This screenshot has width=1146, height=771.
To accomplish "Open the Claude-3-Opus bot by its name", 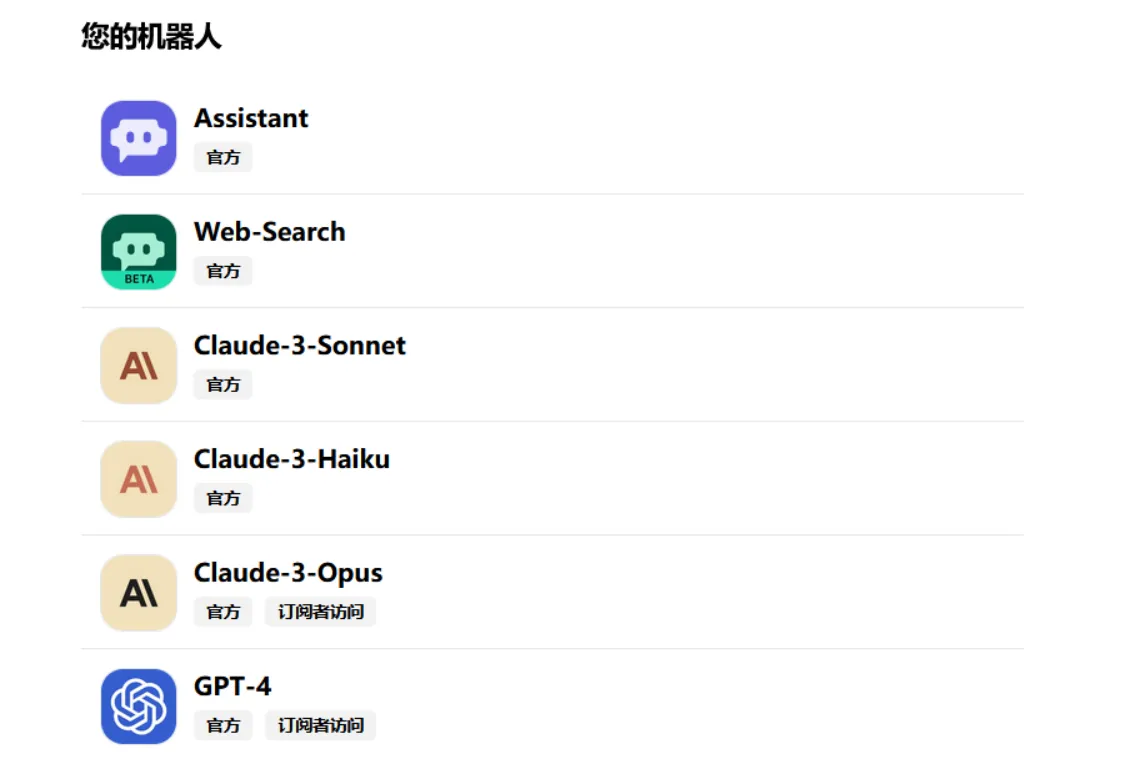I will pos(288,572).
